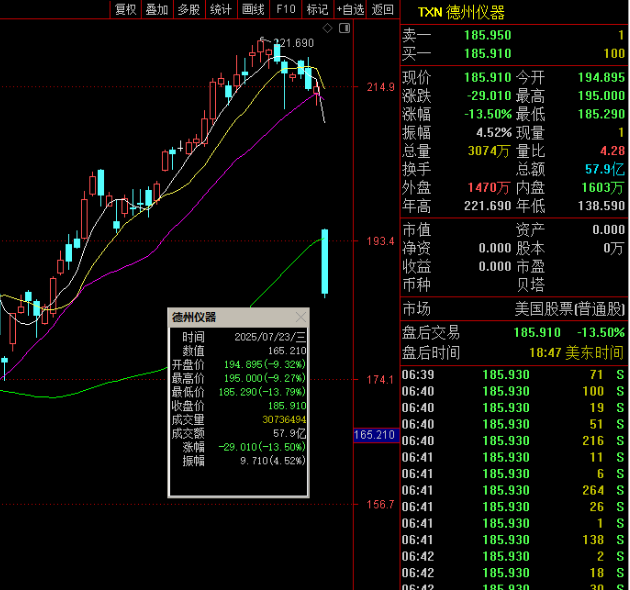Add stock via +自选 button
630x590 pixels.
click(x=350, y=9)
